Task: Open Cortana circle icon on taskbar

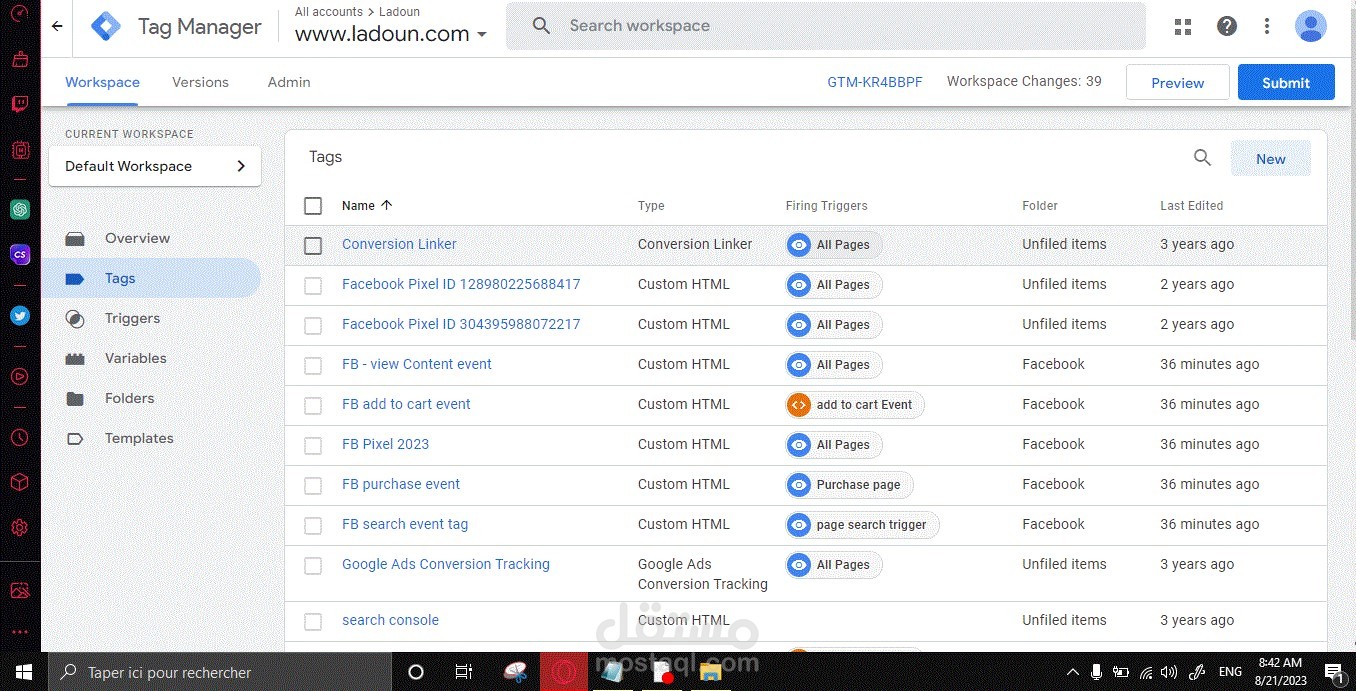Action: (x=416, y=672)
